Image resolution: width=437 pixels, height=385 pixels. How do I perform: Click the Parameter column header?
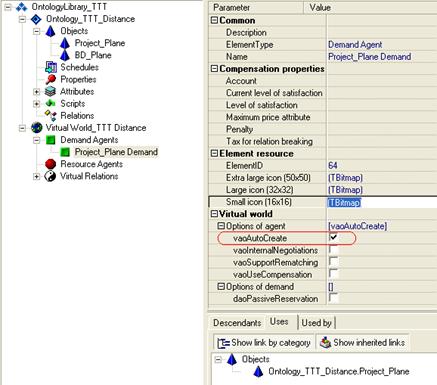tap(256, 7)
